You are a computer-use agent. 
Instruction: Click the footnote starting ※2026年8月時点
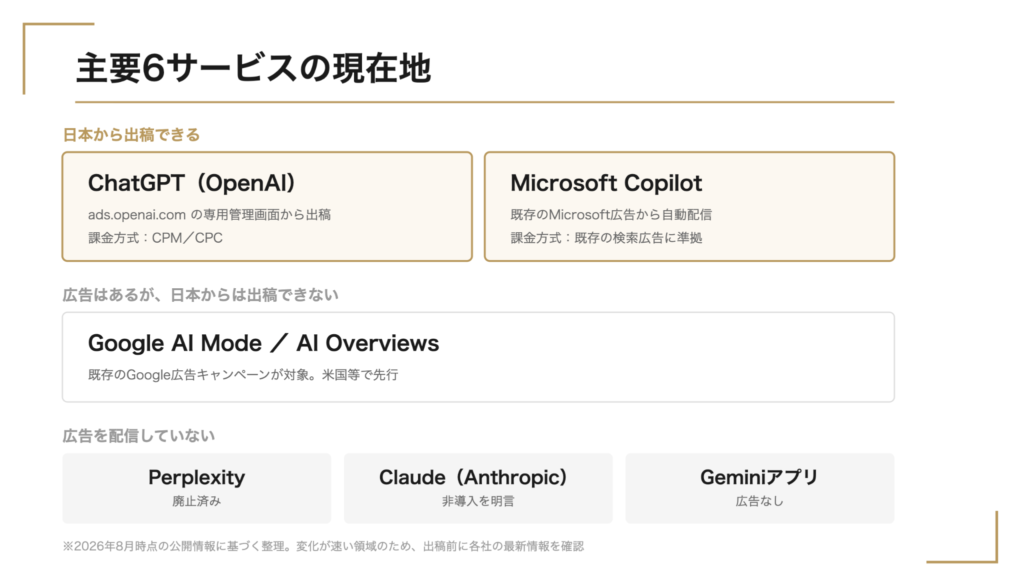pyautogui.click(x=323, y=546)
